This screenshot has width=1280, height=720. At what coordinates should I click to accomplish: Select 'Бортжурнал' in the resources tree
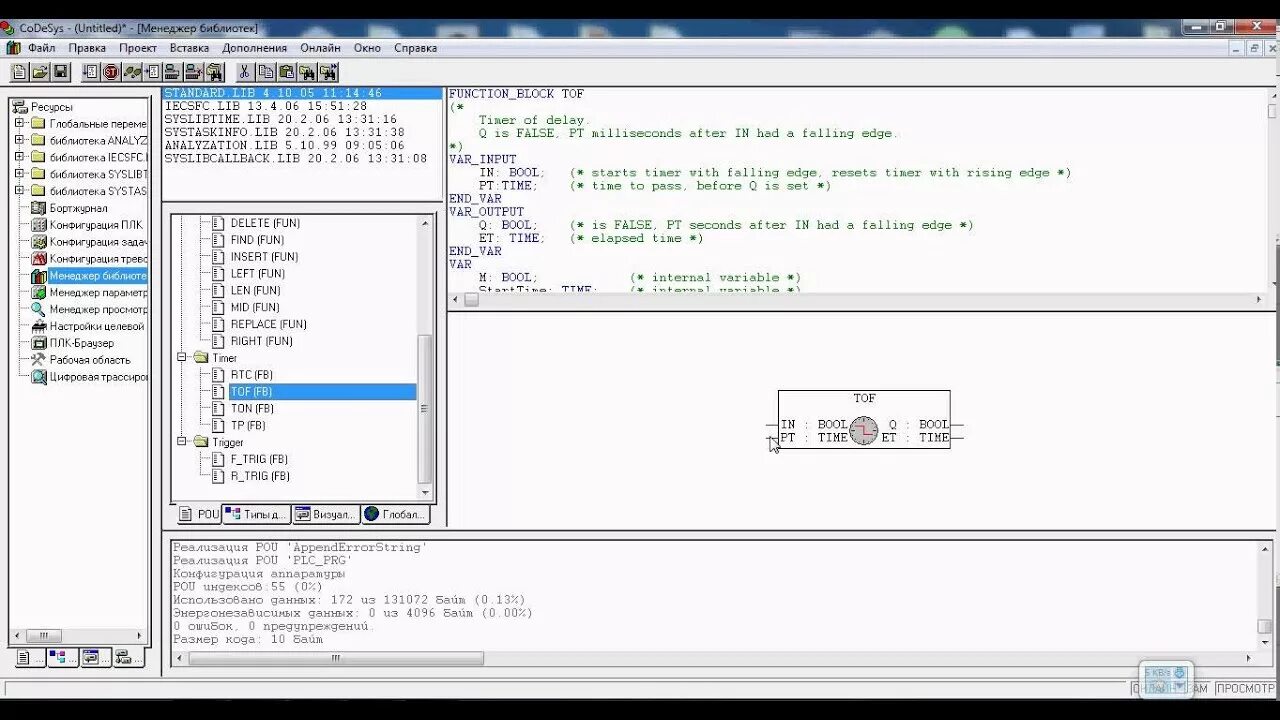[x=78, y=208]
